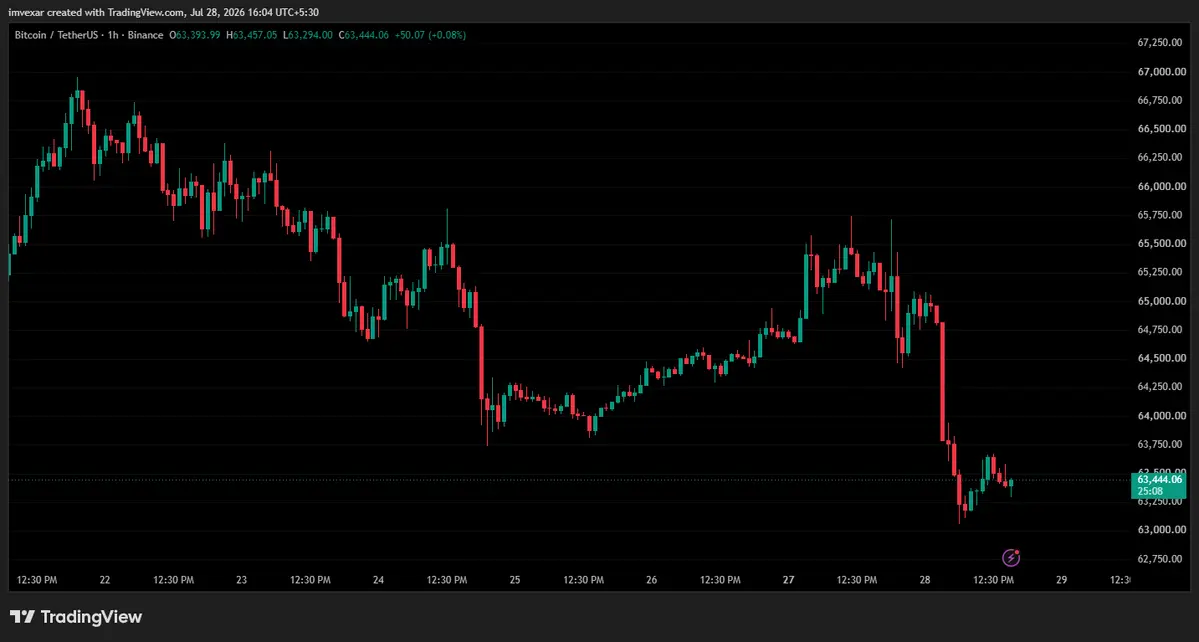
Task: Click the close value C63,444.06
Action: (364, 35)
